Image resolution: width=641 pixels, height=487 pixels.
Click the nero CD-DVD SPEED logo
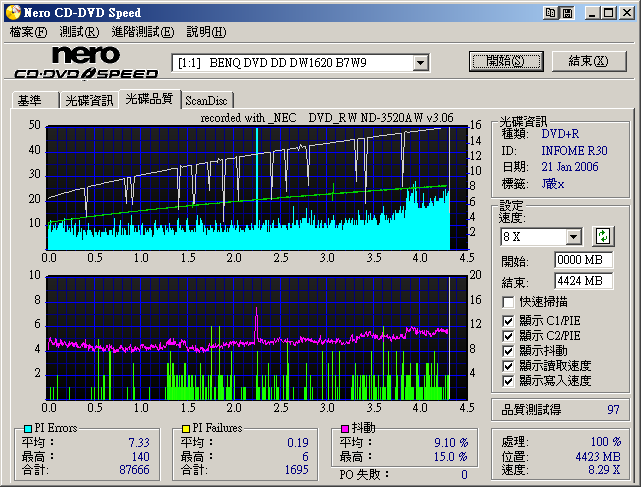pyautogui.click(x=86, y=63)
